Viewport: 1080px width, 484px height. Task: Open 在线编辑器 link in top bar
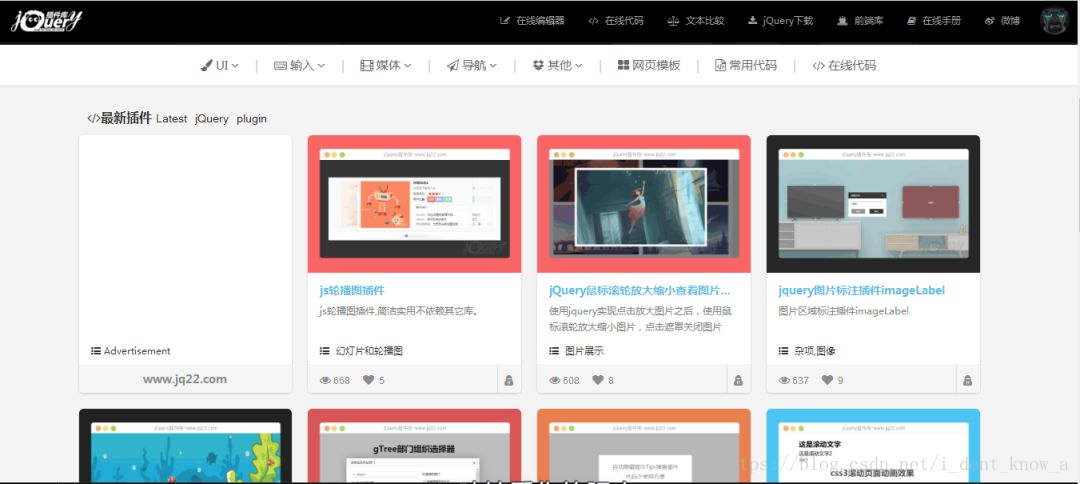pos(532,21)
